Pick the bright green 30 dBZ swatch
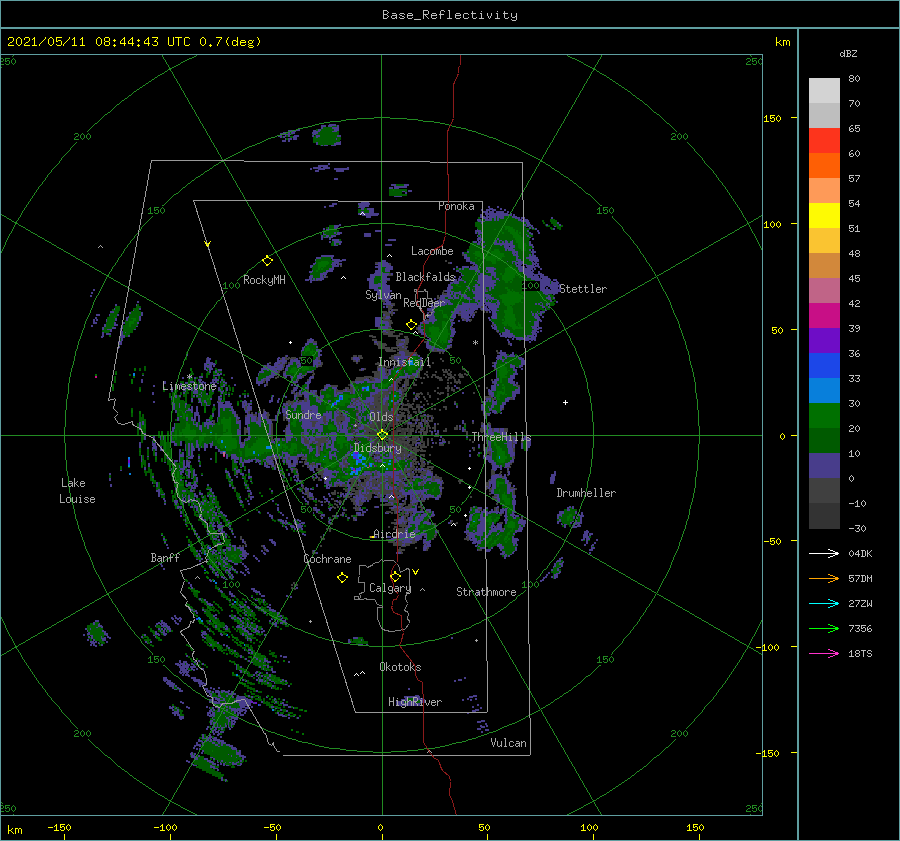 click(x=824, y=415)
